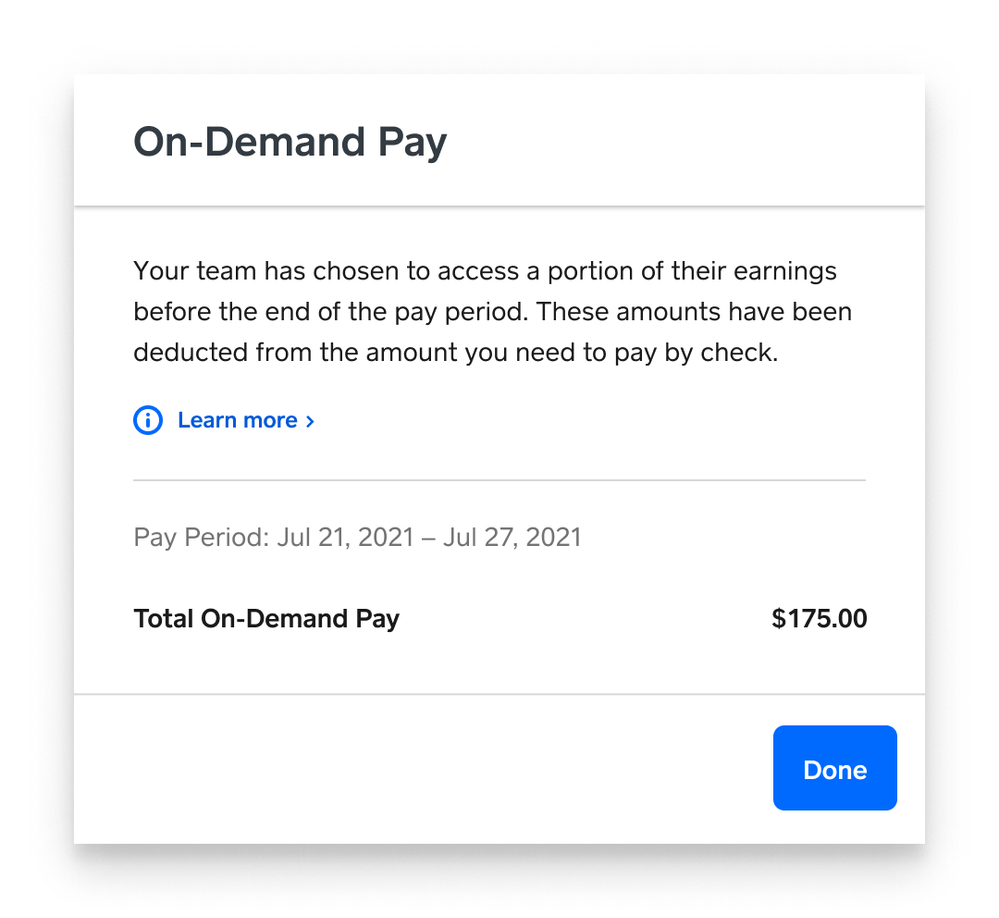The image size is (999, 918).
Task: Click the $175.00 total amount
Action: (x=819, y=619)
